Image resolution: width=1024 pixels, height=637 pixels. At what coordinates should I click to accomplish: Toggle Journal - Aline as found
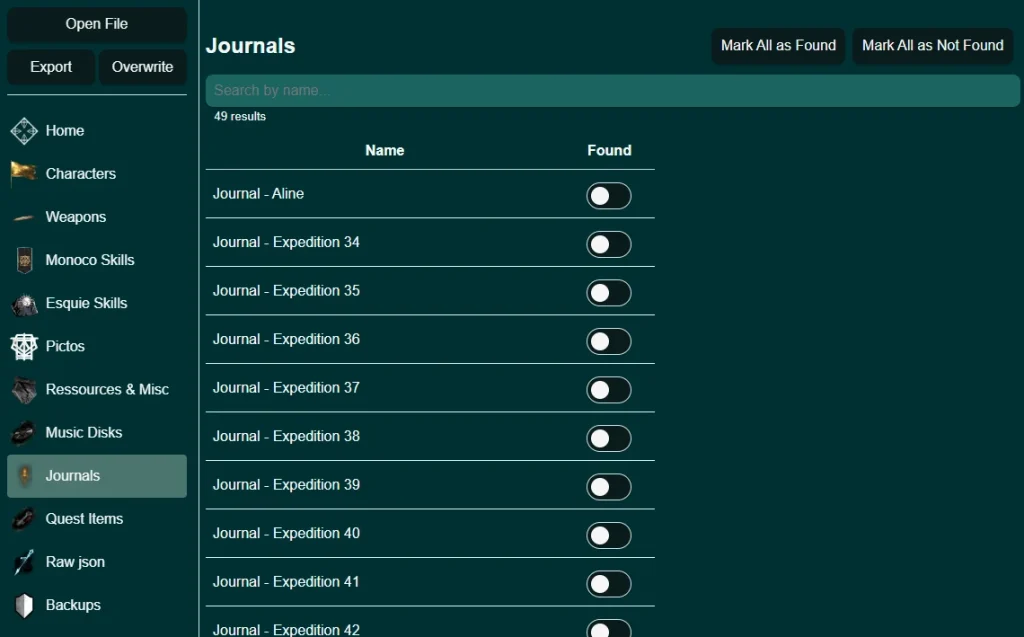click(608, 196)
